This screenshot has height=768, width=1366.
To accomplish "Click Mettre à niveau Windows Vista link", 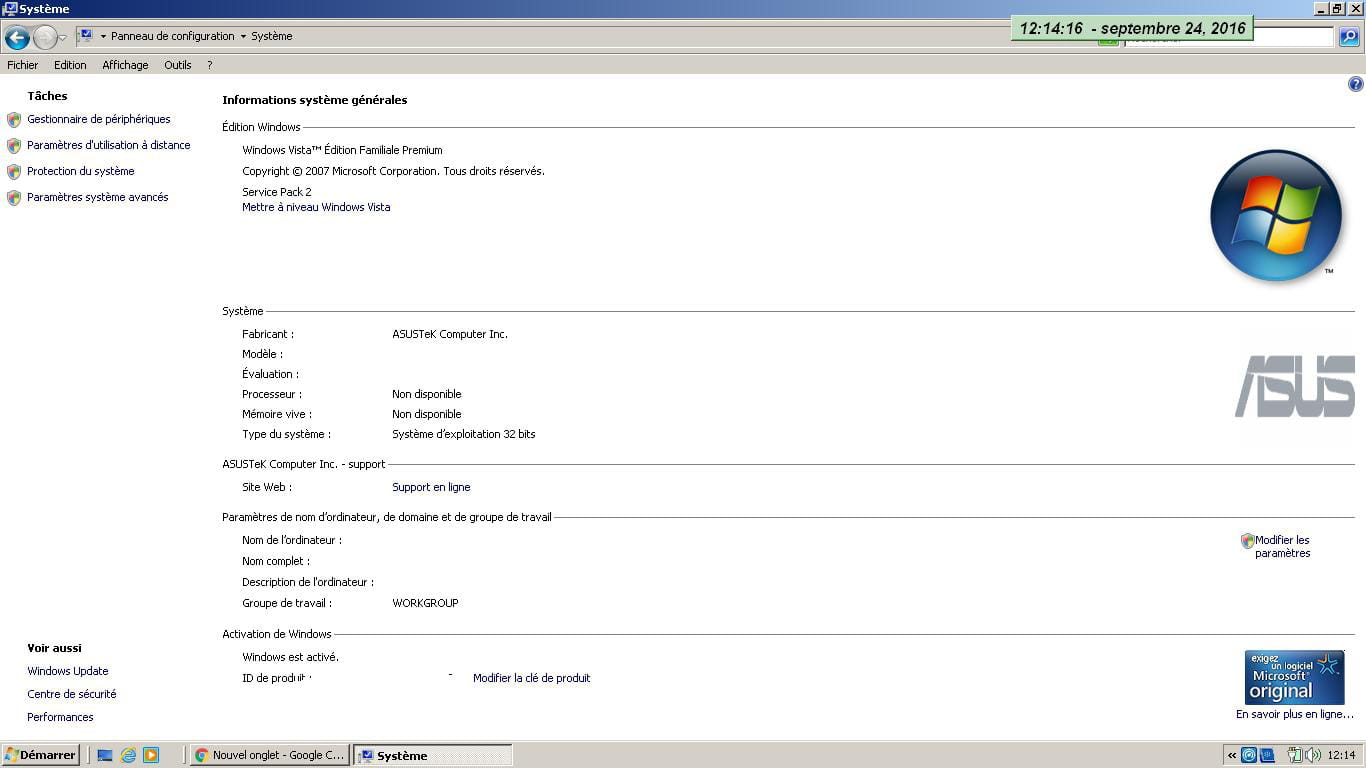I will pyautogui.click(x=316, y=207).
